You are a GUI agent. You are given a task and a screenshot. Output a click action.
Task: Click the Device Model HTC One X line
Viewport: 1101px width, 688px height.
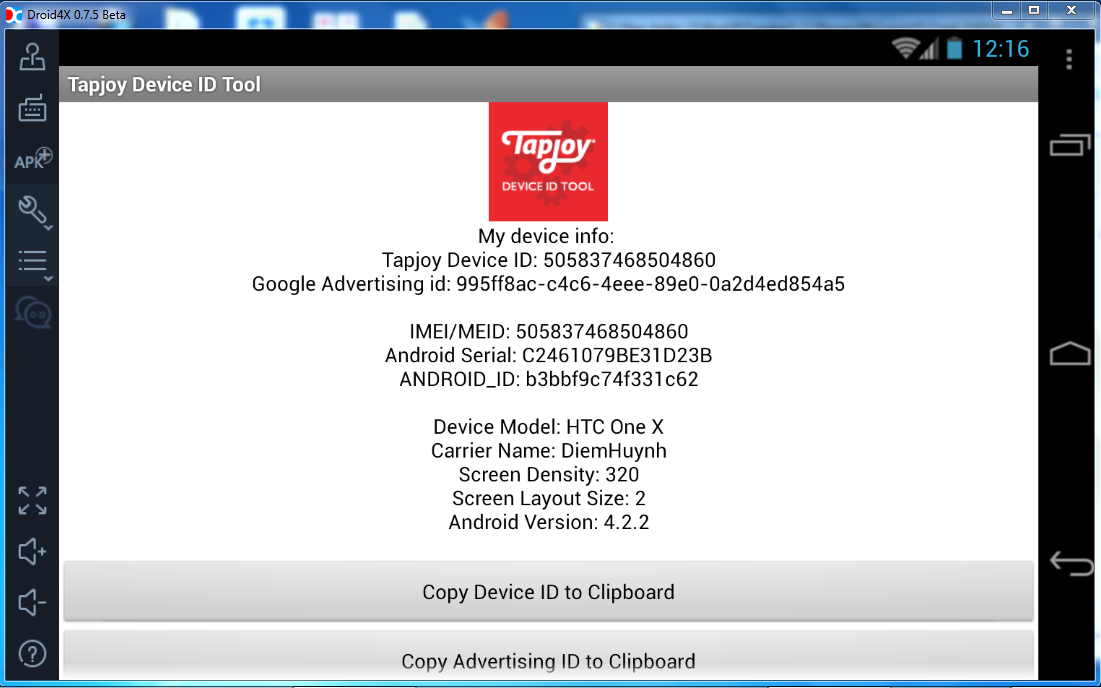point(548,427)
